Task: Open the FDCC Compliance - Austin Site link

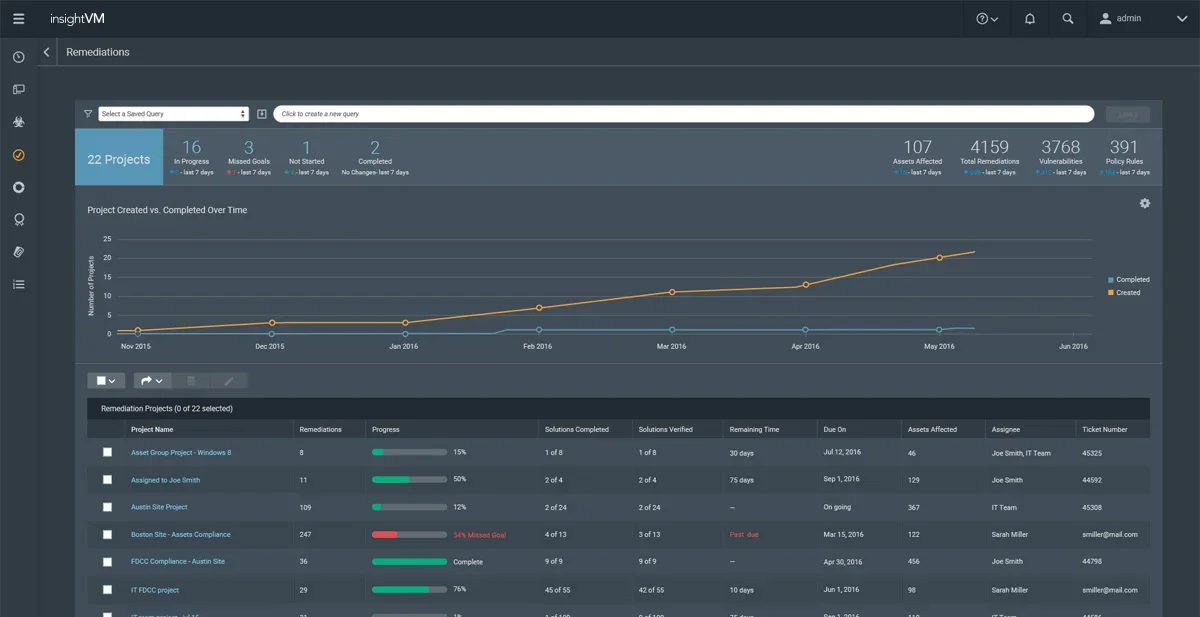Action: pyautogui.click(x=177, y=562)
